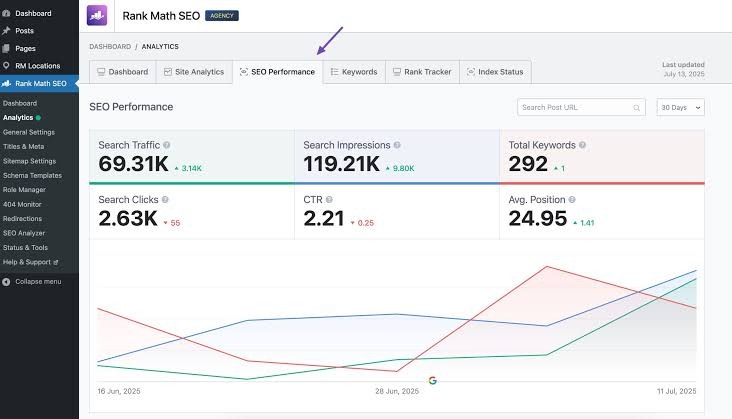Click the 28 Jun, 2025 axis label

pyautogui.click(x=397, y=391)
